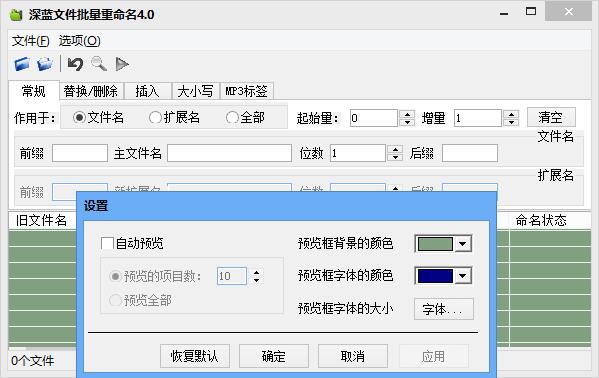
Task: Click the 0个文件 status bar text
Action: tap(32, 361)
